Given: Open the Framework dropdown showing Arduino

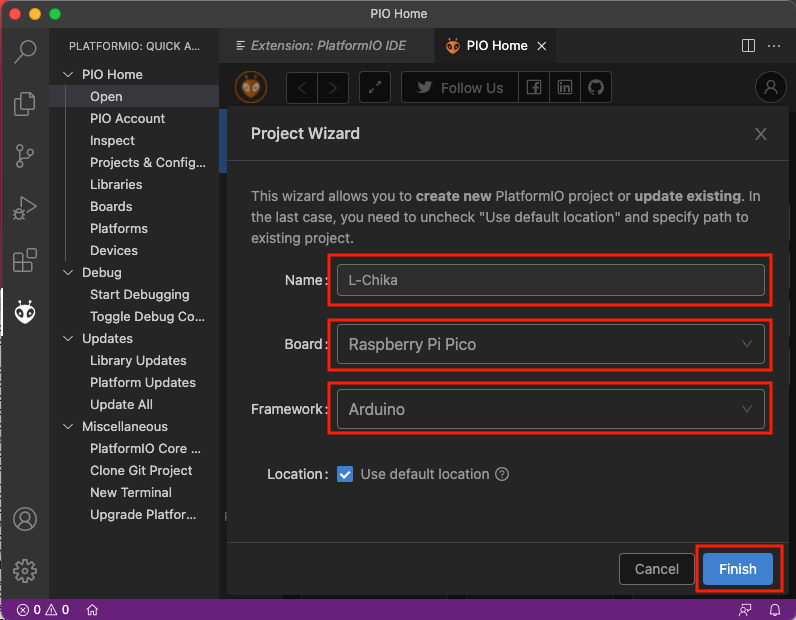Looking at the screenshot, I should pos(550,409).
